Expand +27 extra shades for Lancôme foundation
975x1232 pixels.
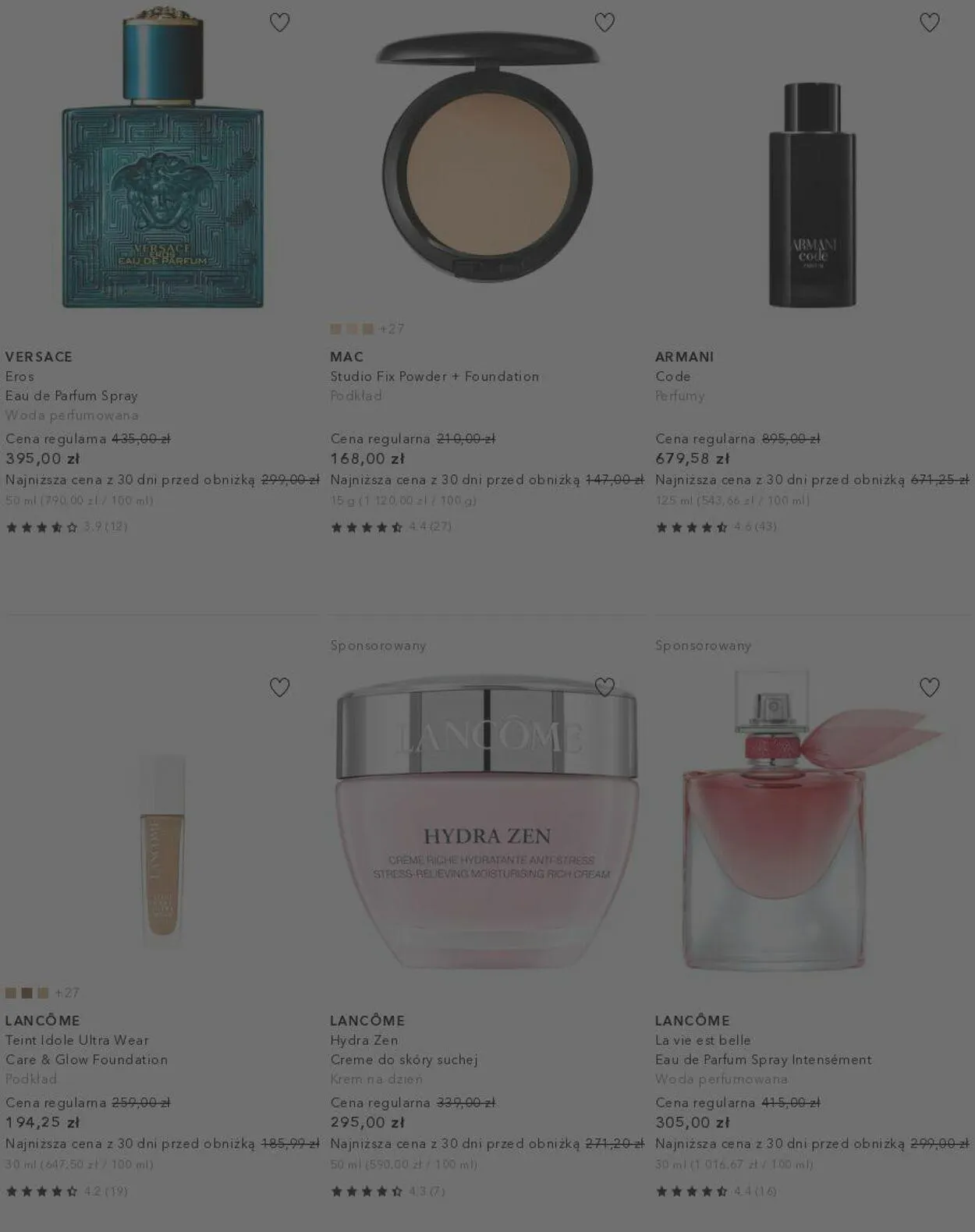tap(67, 993)
